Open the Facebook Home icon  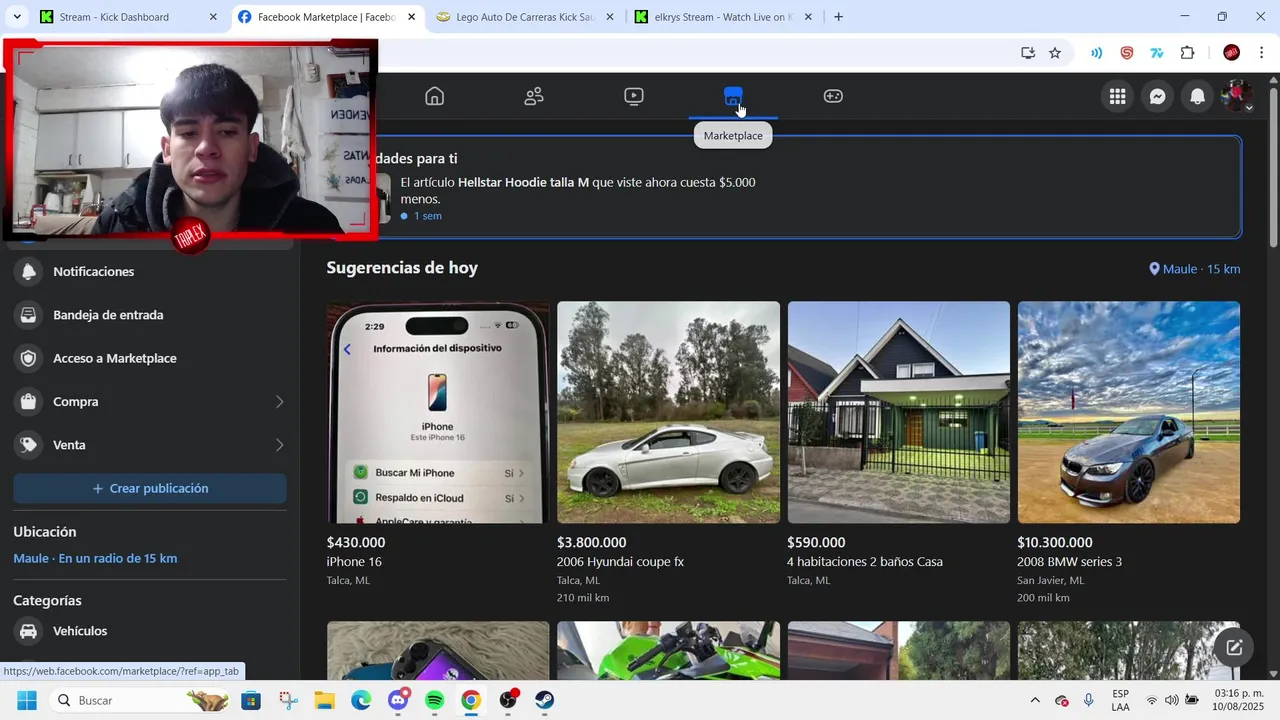point(434,96)
